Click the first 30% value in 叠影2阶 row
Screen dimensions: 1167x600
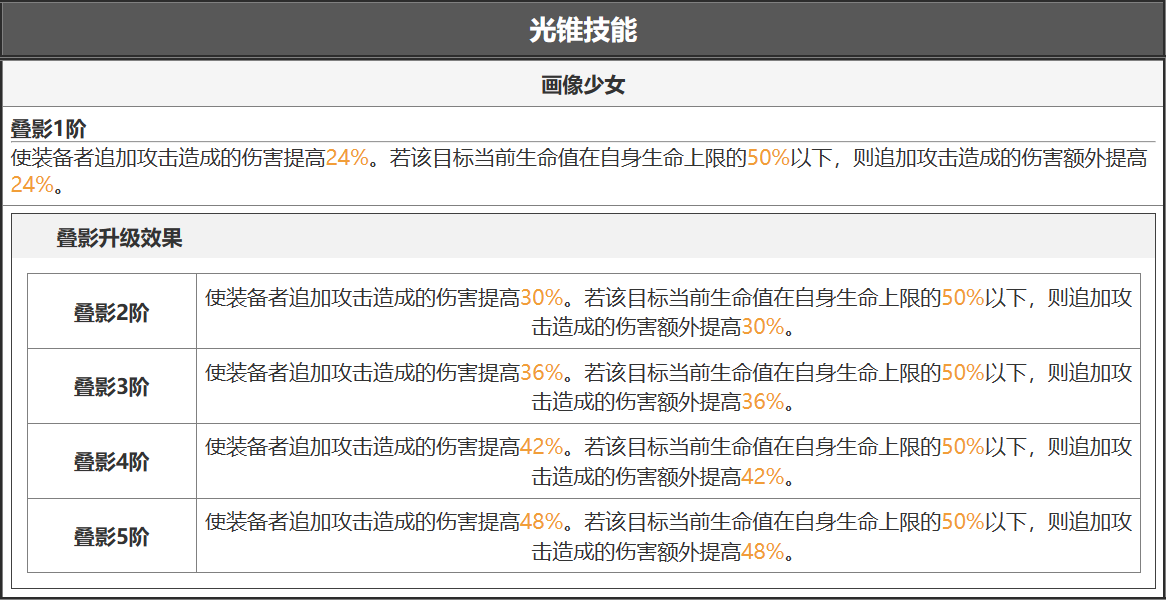click(x=541, y=298)
